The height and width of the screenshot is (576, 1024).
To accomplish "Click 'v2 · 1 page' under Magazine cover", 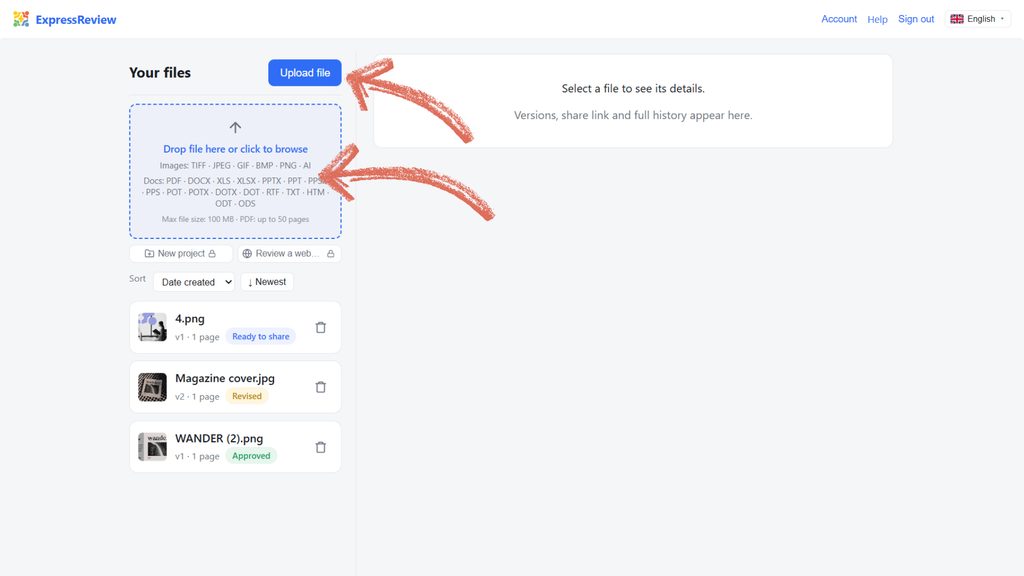I will [197, 396].
